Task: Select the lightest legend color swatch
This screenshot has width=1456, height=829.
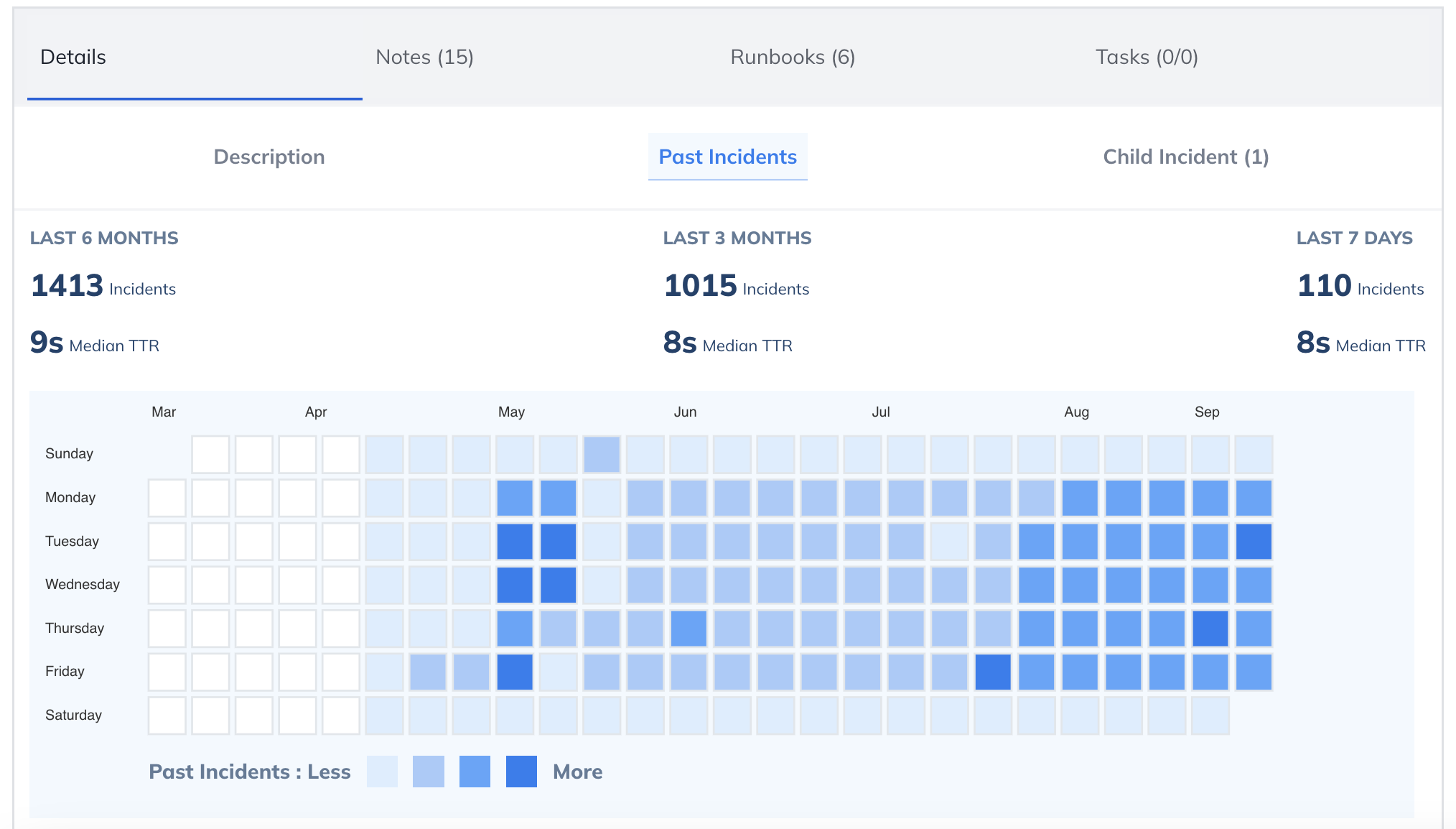Action: click(x=382, y=771)
